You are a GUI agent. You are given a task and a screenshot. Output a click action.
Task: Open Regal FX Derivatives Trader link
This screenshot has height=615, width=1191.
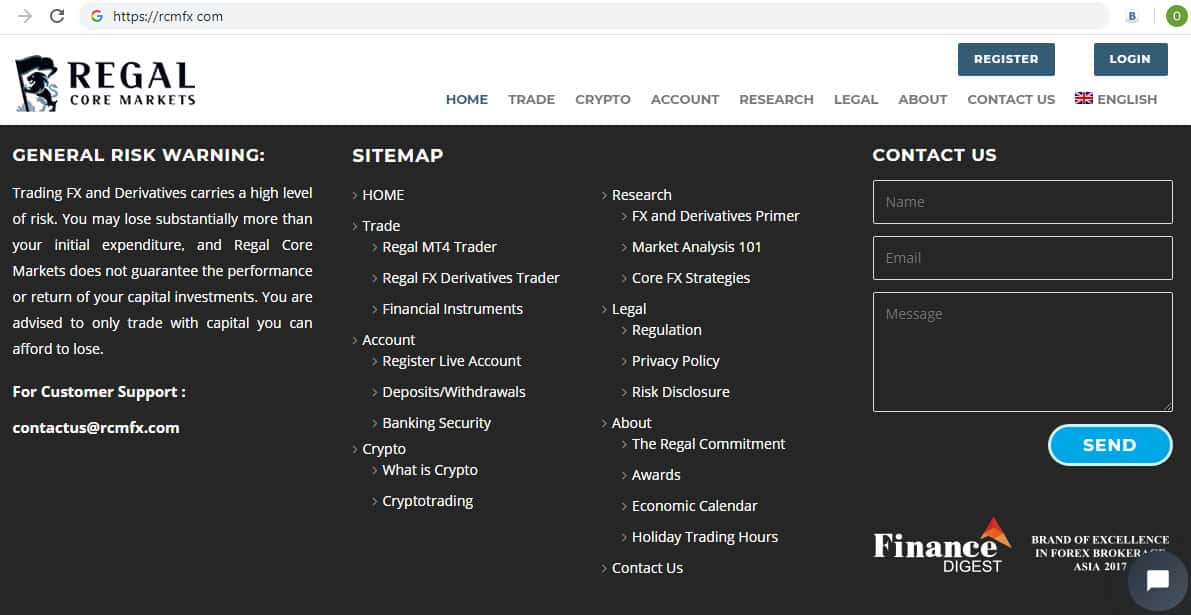(471, 278)
